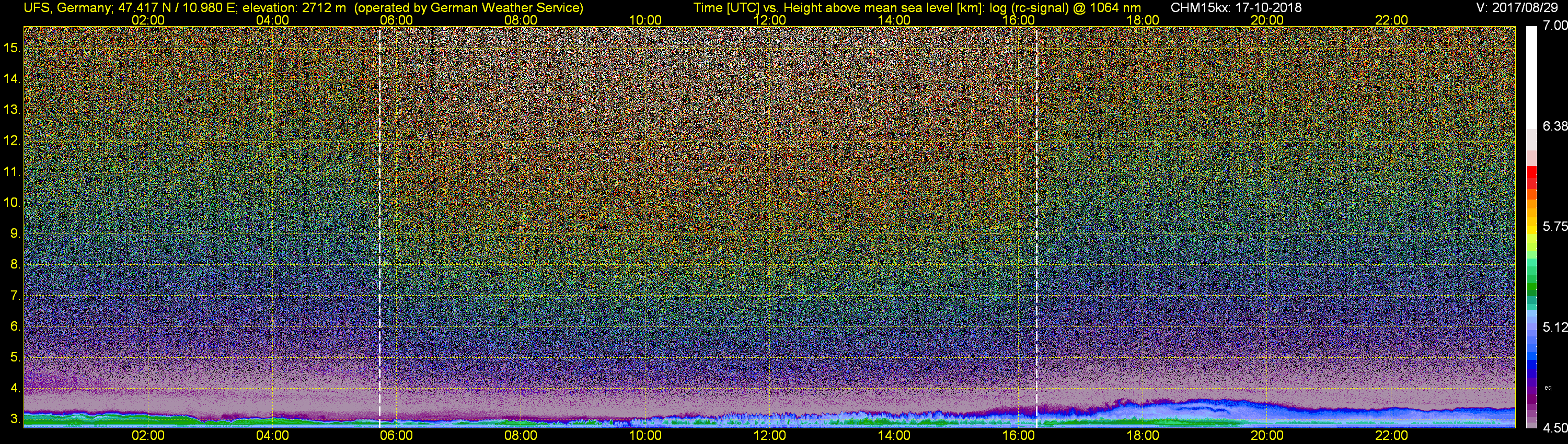Click the height label '15.' on the vertical axis
Screen dimensions: 1568x444
point(12,48)
